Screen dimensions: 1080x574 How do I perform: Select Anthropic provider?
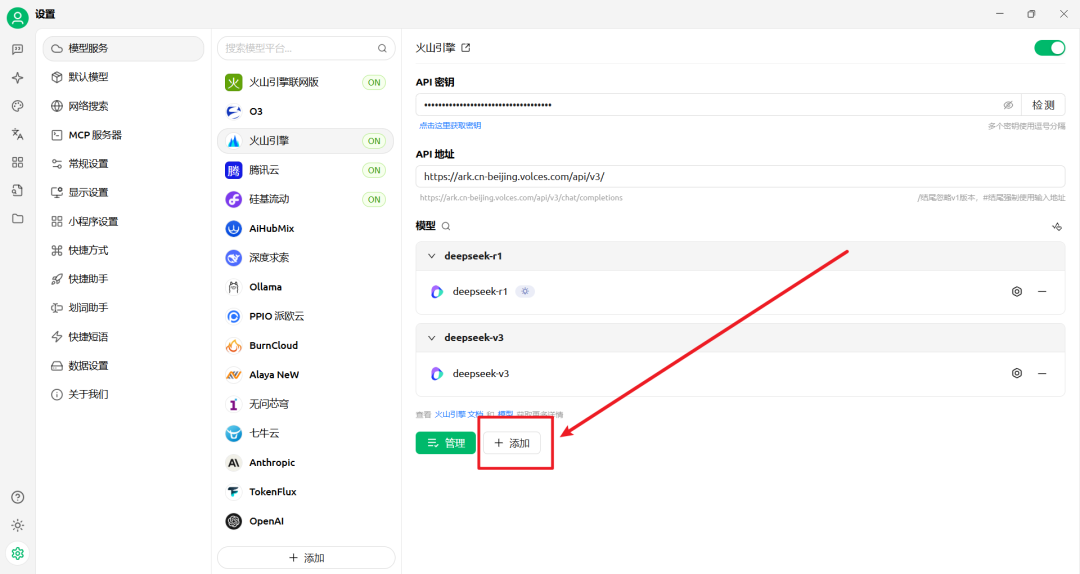tap(306, 462)
